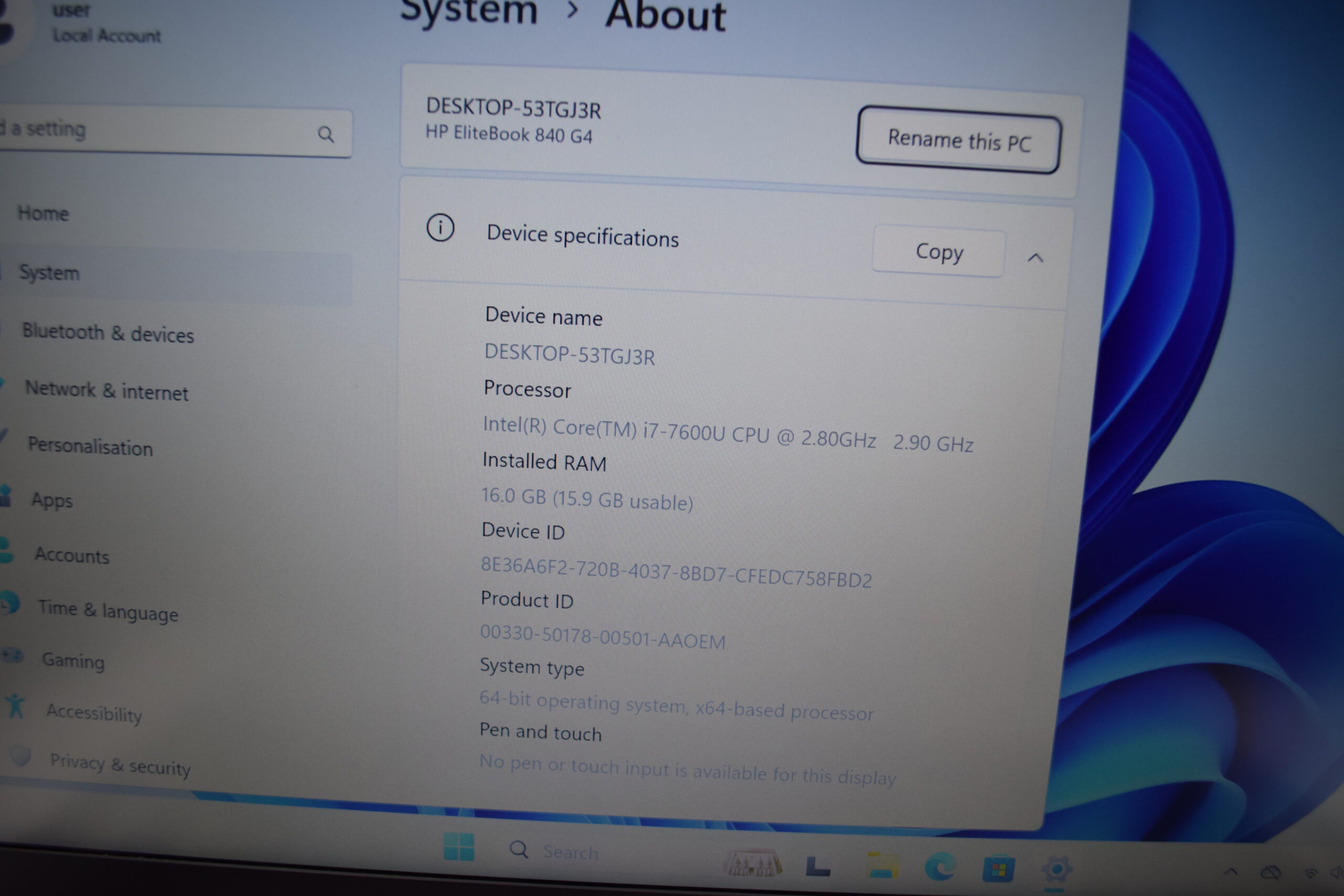Viewport: 1344px width, 896px height.
Task: Open Accessibility settings
Action: 94,713
